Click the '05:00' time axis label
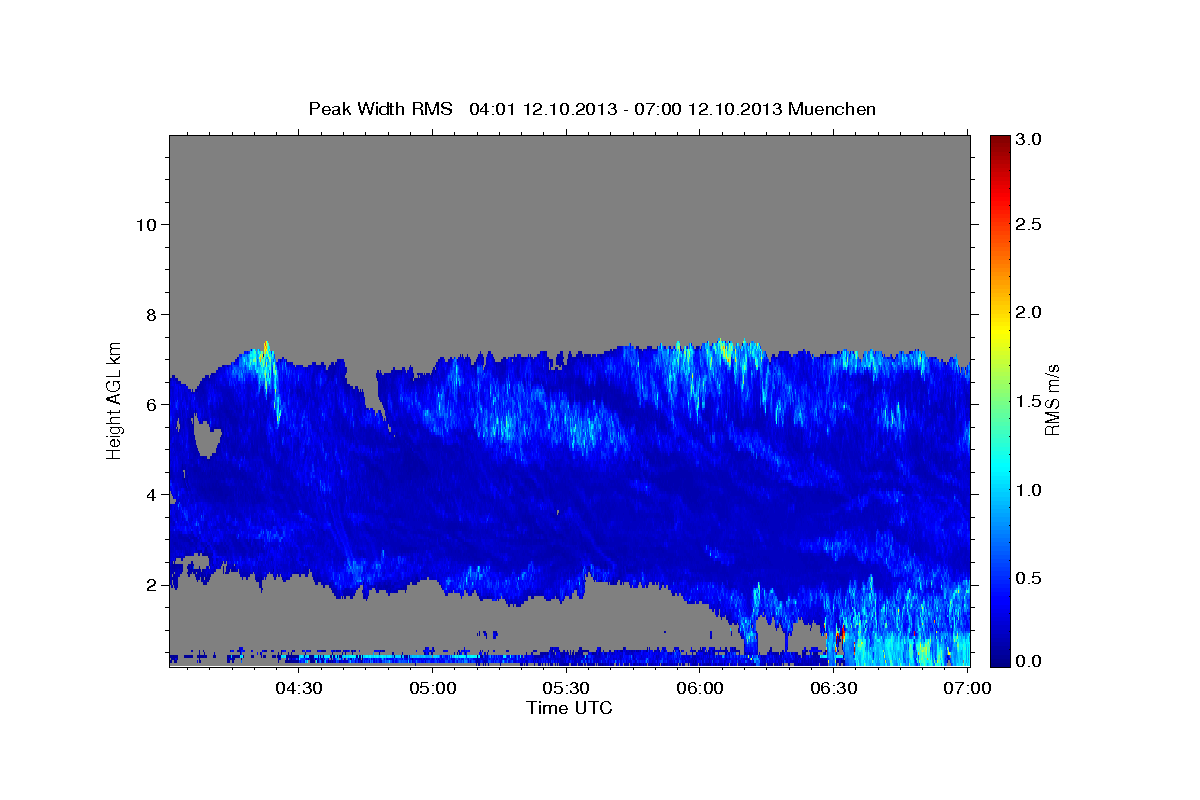This screenshot has width=1200, height=800. (x=433, y=688)
